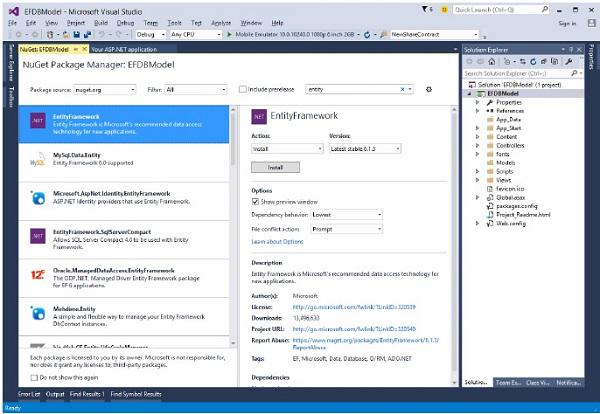Click the Refresh icon in Solution Explorer
This screenshot has width=600, height=414.
click(x=533, y=61)
